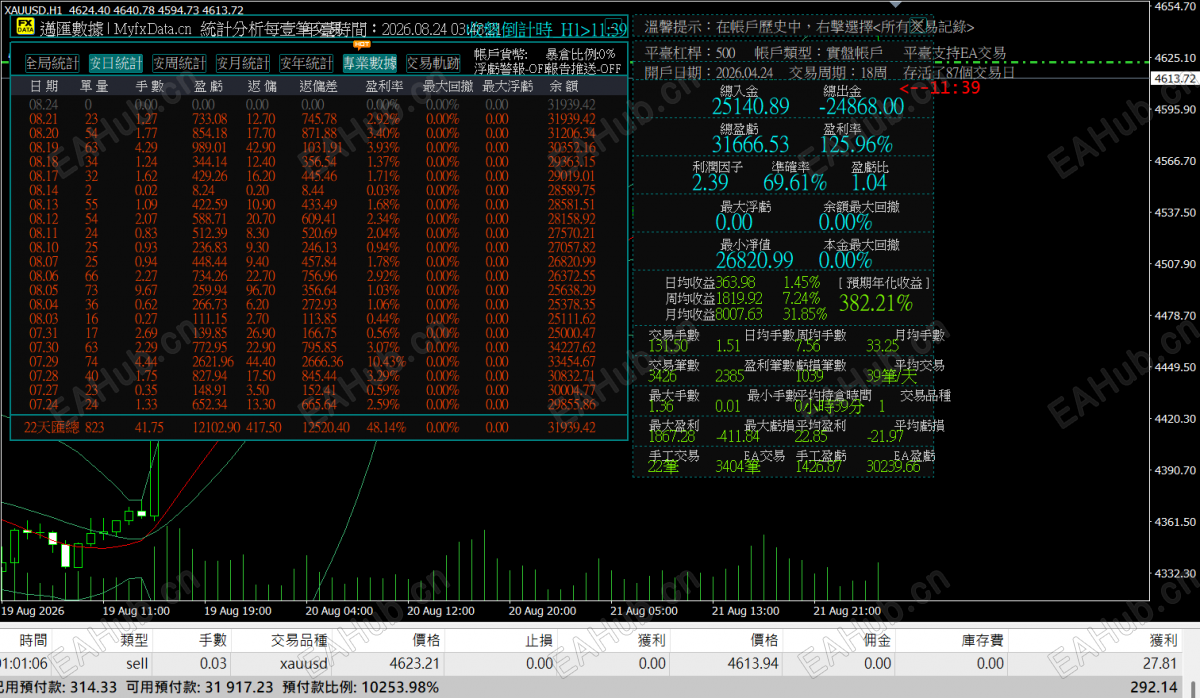This screenshot has height=698, width=1200.
Task: Click the 帳戶貨幣 label
Action: point(500,54)
